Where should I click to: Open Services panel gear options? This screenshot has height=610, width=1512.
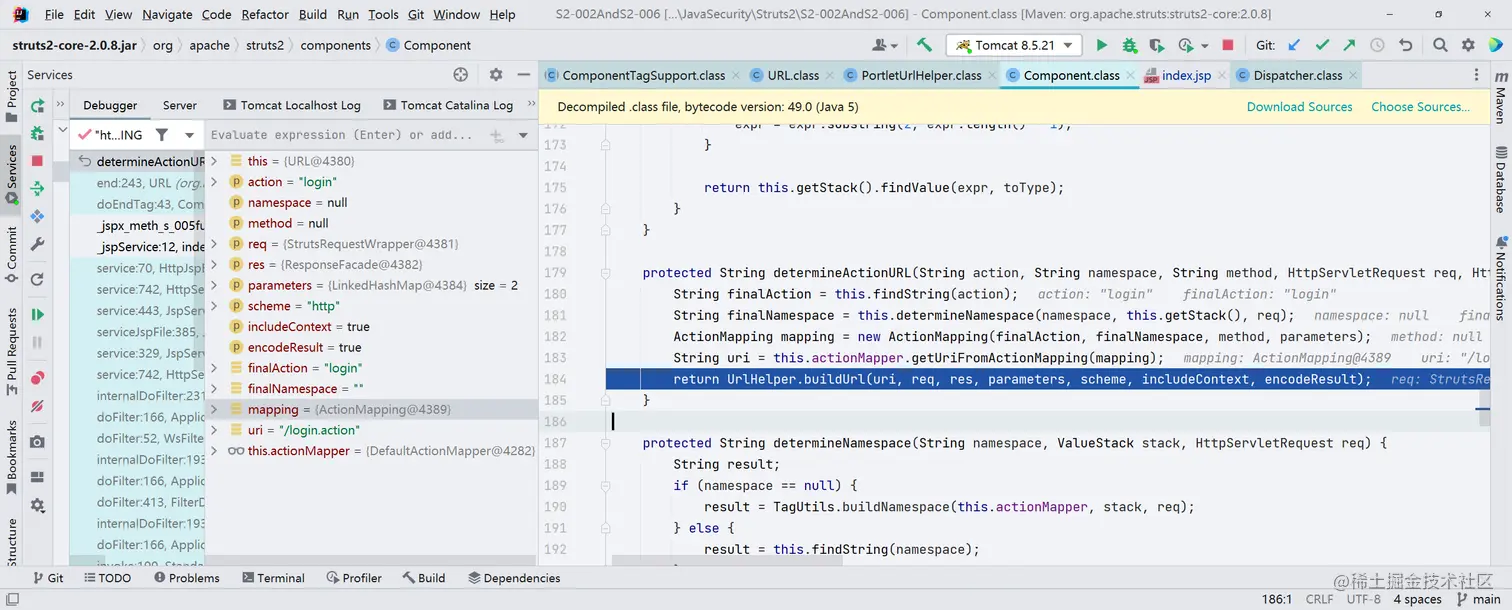point(496,75)
